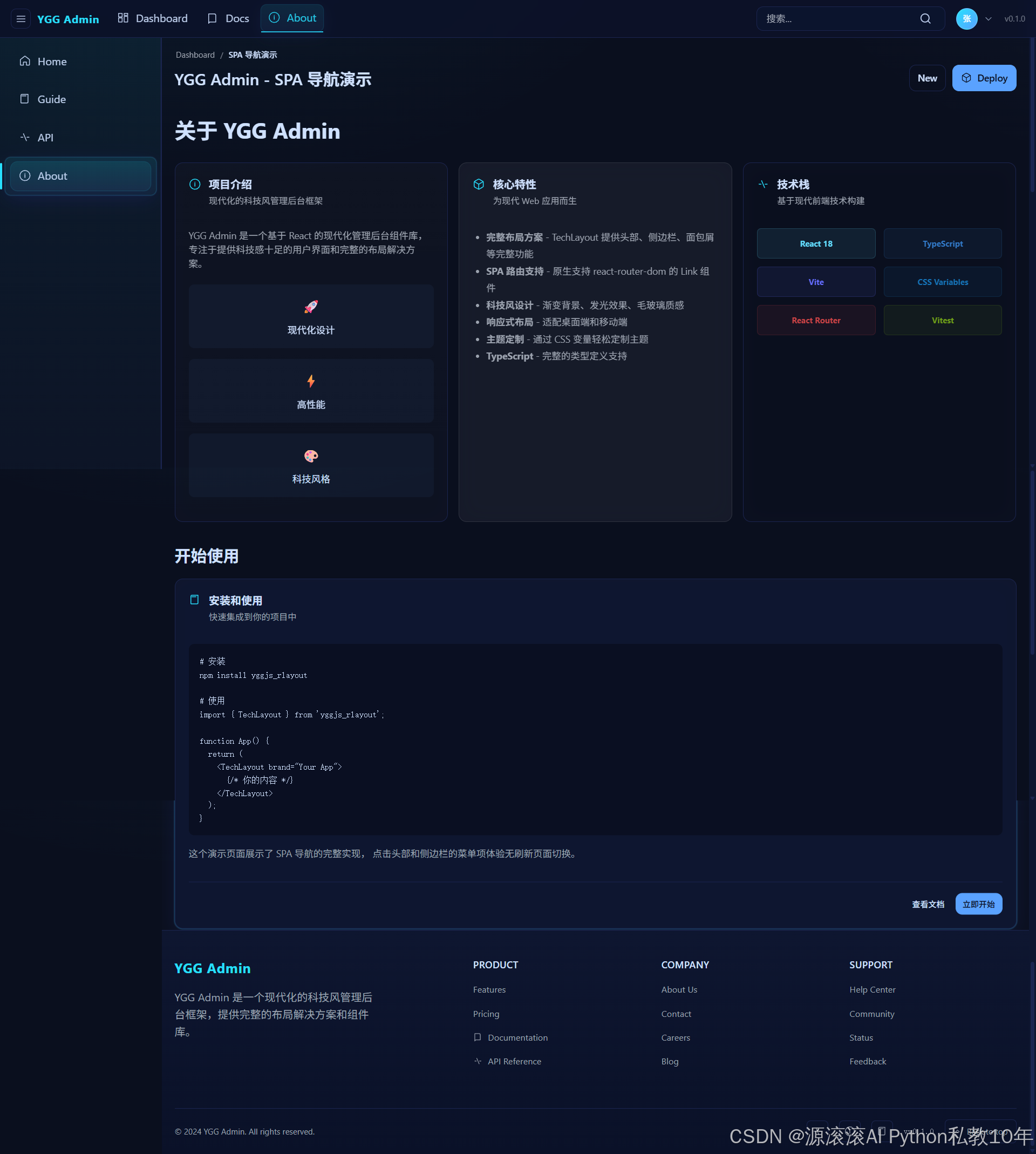Go to Home in the sidebar

(80, 62)
